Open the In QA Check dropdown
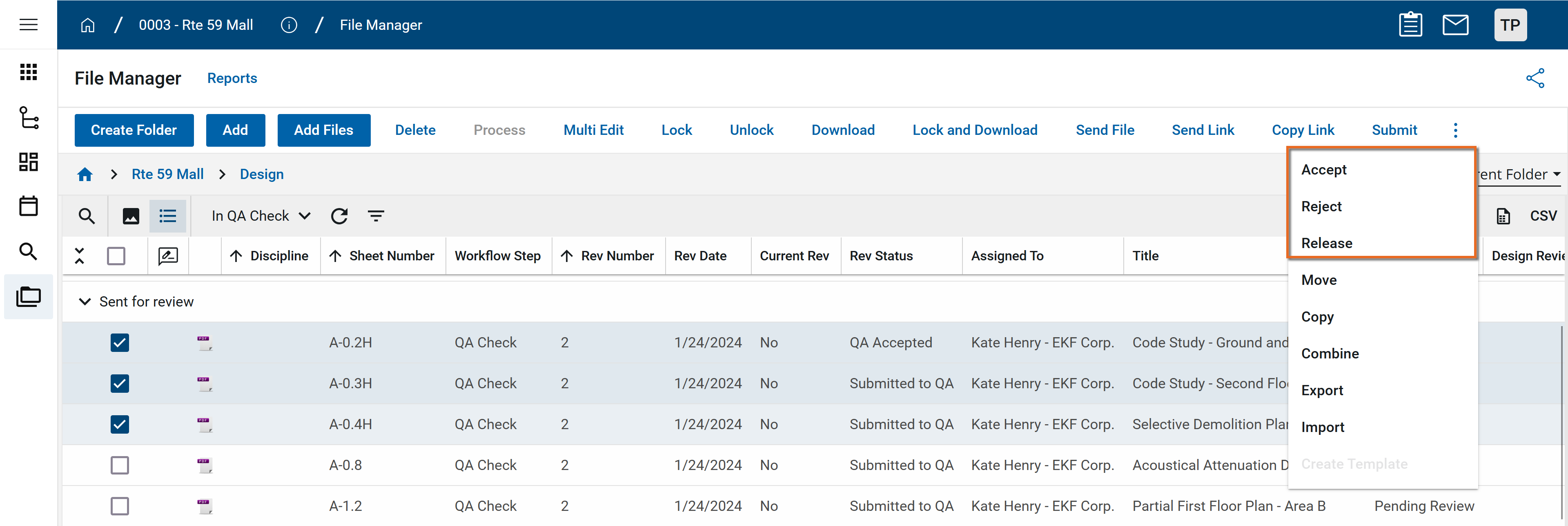Viewport: 1568px width, 526px height. pos(261,216)
